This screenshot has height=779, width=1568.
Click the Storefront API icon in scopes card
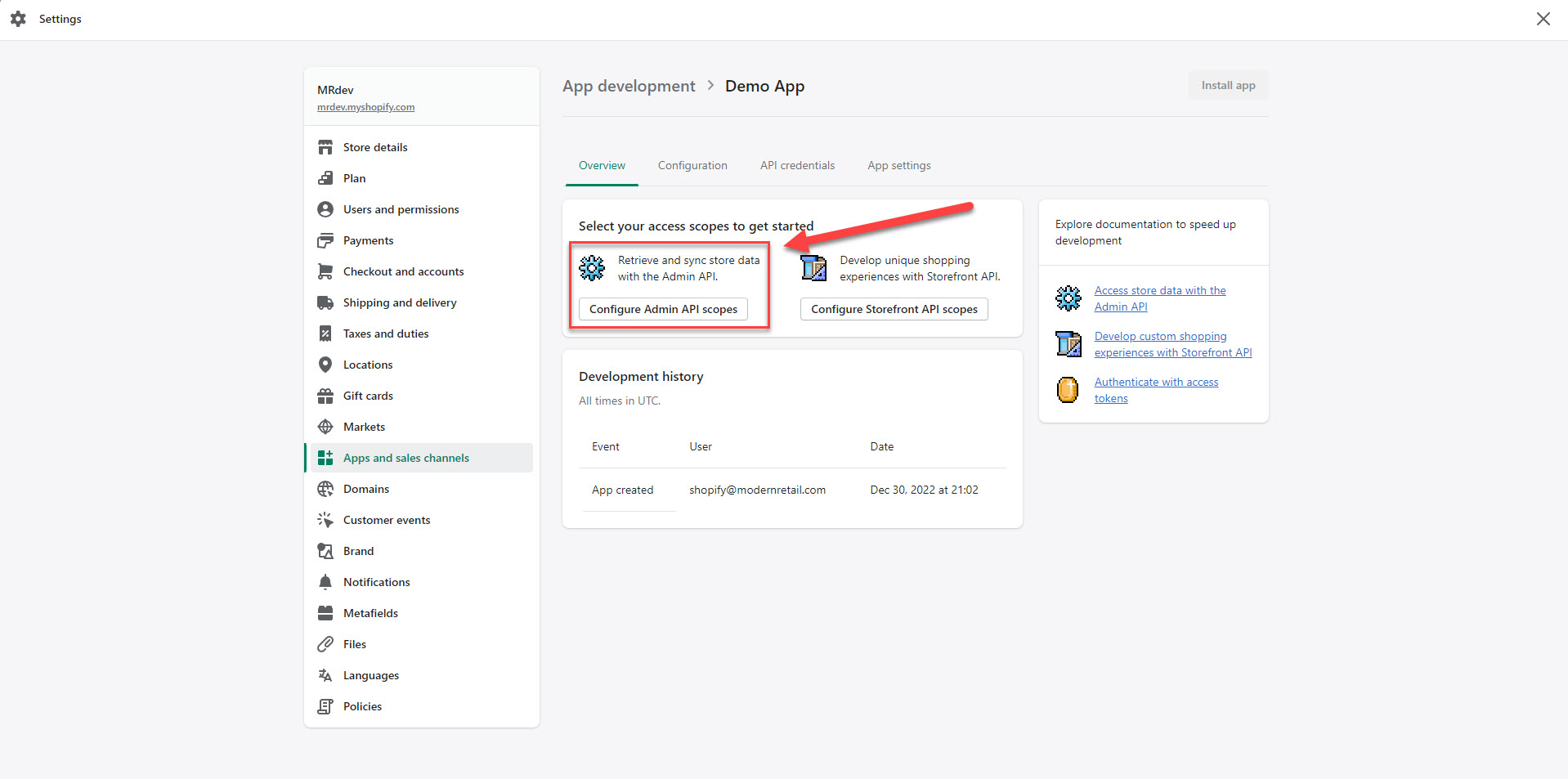click(x=813, y=268)
